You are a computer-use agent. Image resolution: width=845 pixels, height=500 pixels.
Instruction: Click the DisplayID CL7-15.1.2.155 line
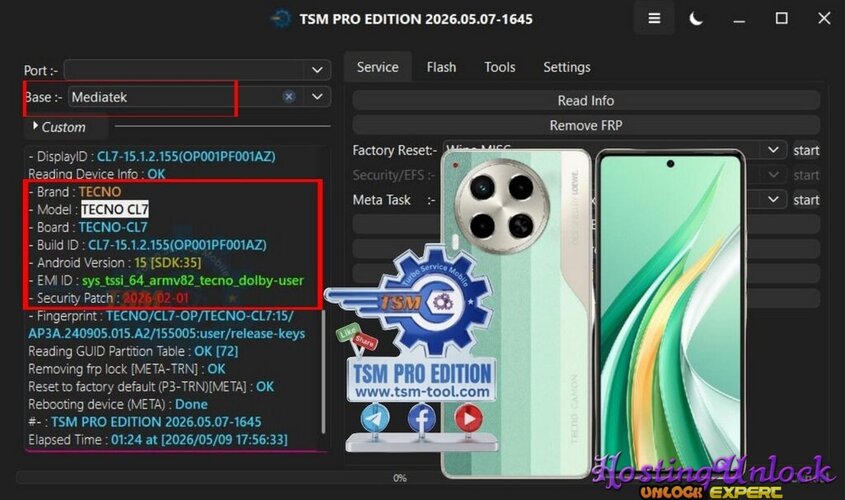pyautogui.click(x=152, y=156)
